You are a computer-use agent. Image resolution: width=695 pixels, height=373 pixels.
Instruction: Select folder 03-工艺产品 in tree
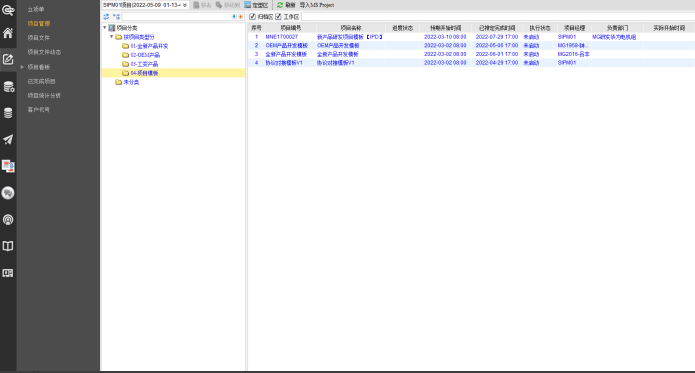click(x=144, y=64)
